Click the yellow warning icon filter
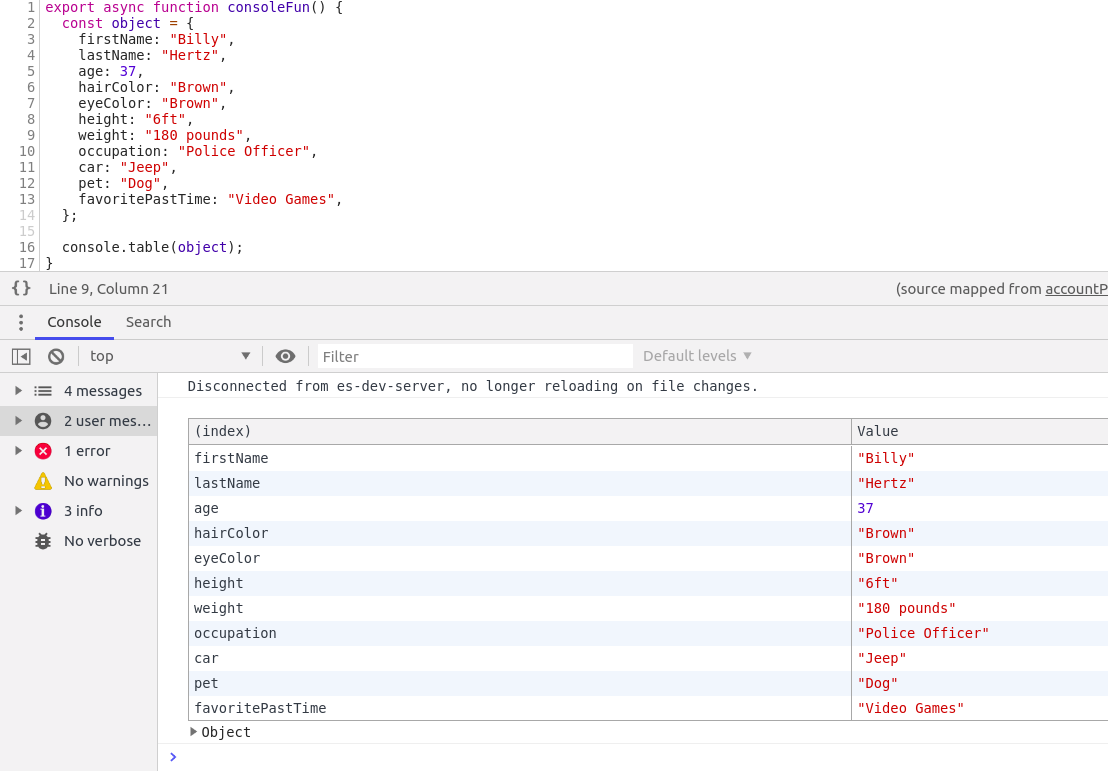 pyautogui.click(x=42, y=481)
